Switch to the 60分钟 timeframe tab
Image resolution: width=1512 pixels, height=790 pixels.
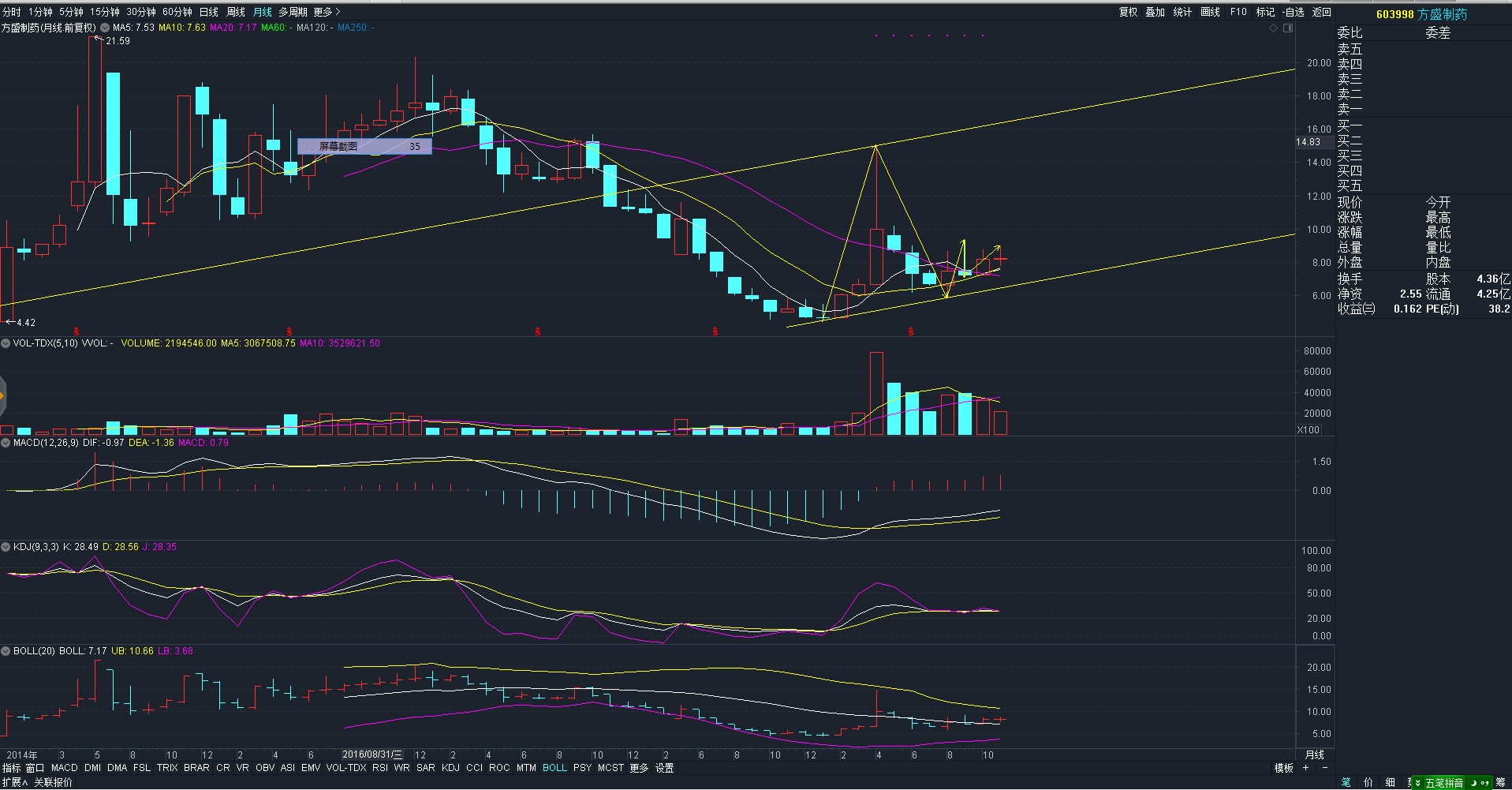tap(177, 12)
